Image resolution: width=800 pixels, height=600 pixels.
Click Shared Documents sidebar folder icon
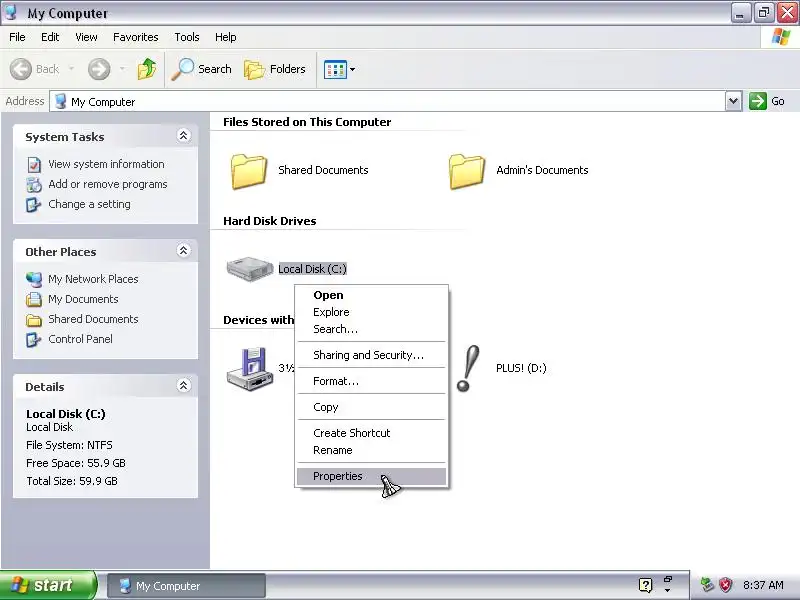34,319
